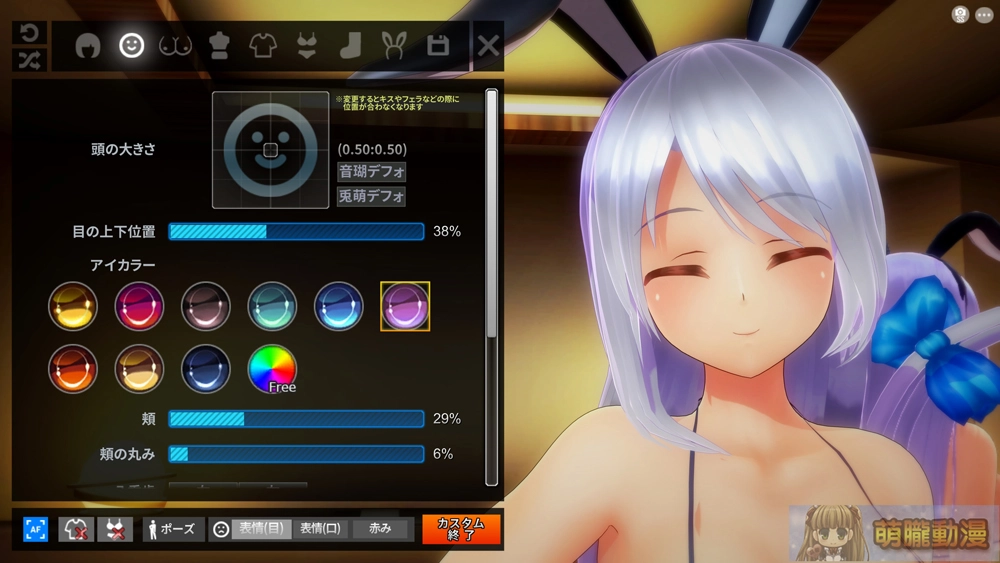Click the shuffle randomize icon
Image resolution: width=1000 pixels, height=563 pixels.
click(x=29, y=60)
